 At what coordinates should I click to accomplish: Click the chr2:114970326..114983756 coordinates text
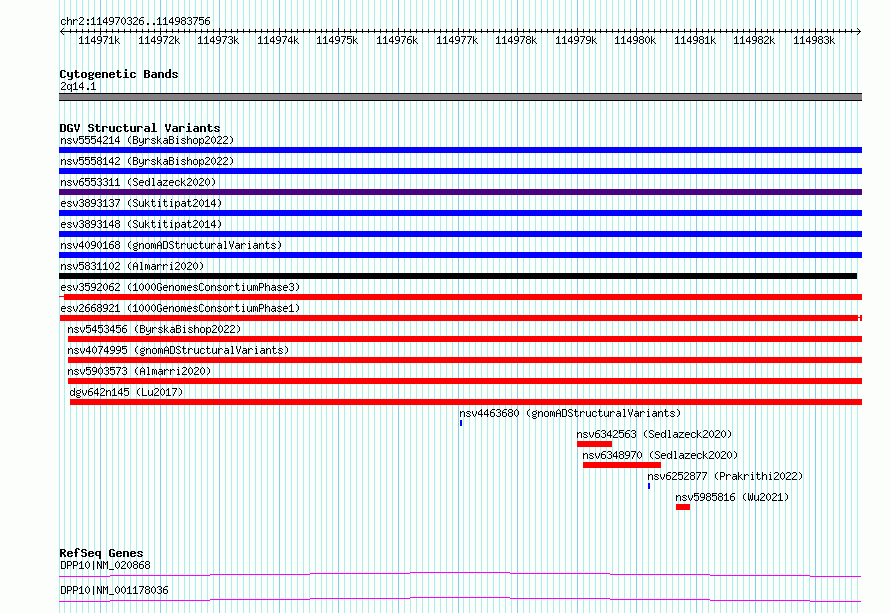click(135, 21)
